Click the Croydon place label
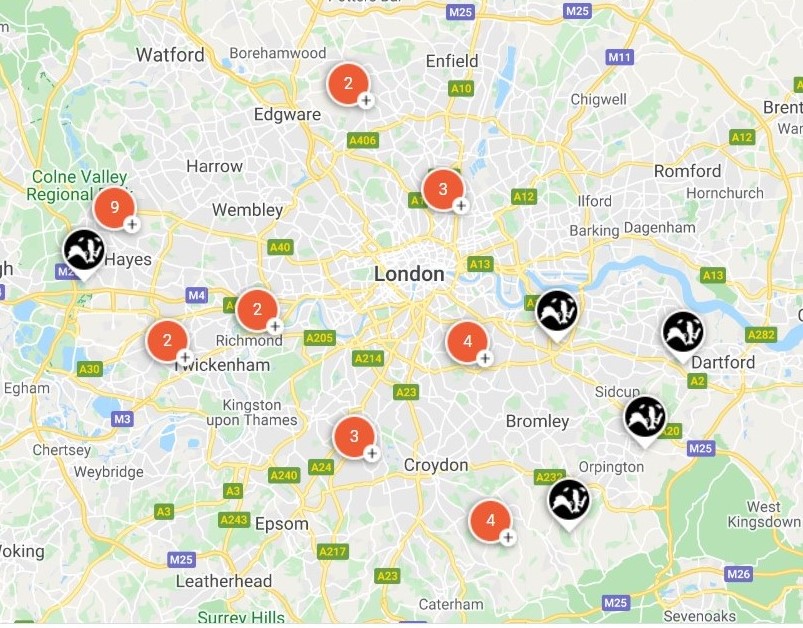This screenshot has width=803, height=628. (436, 465)
